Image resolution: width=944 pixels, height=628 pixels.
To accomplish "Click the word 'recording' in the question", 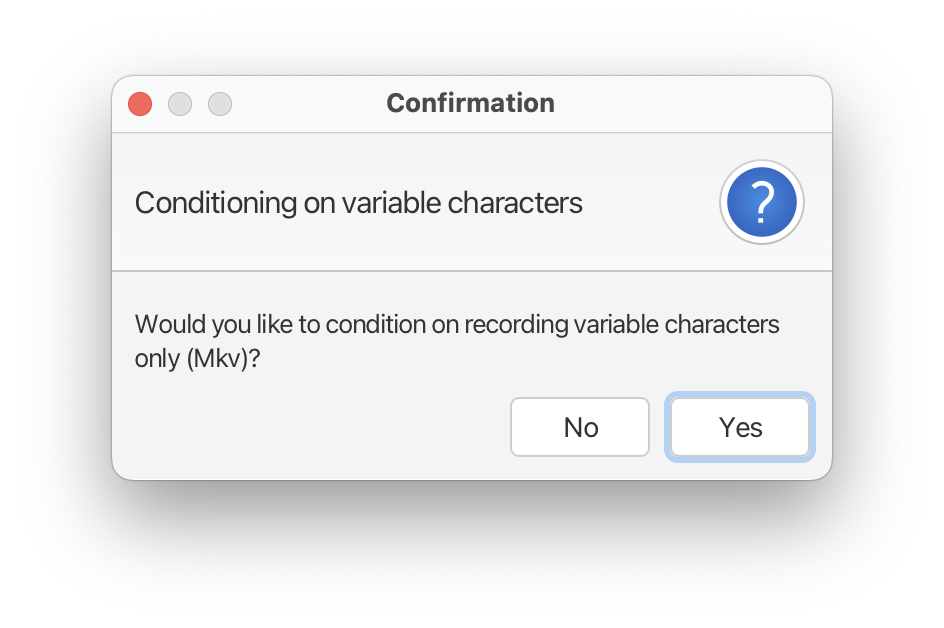I will 517,325.
